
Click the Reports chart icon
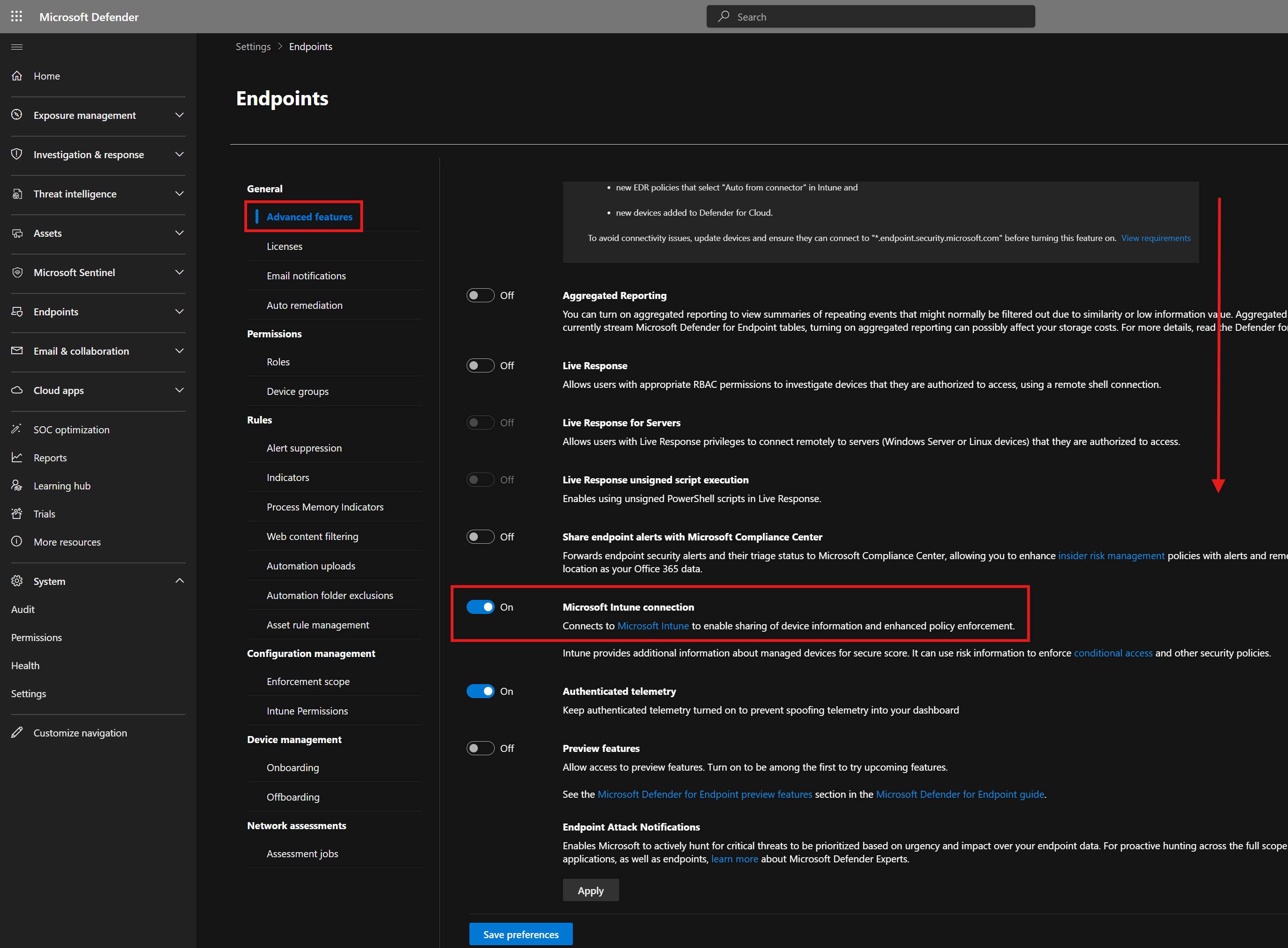pos(17,457)
